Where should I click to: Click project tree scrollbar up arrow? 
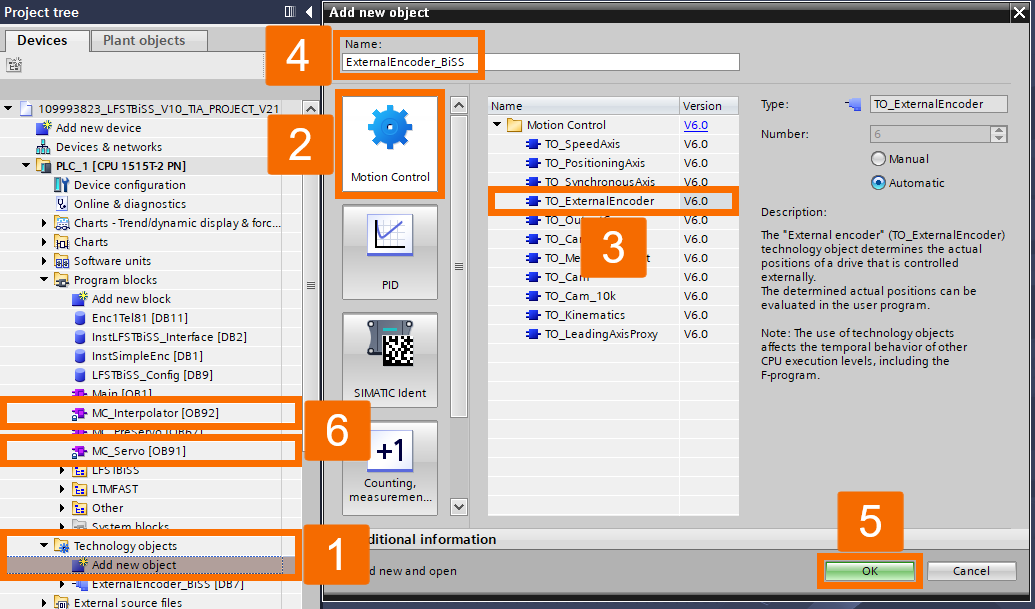pos(310,108)
